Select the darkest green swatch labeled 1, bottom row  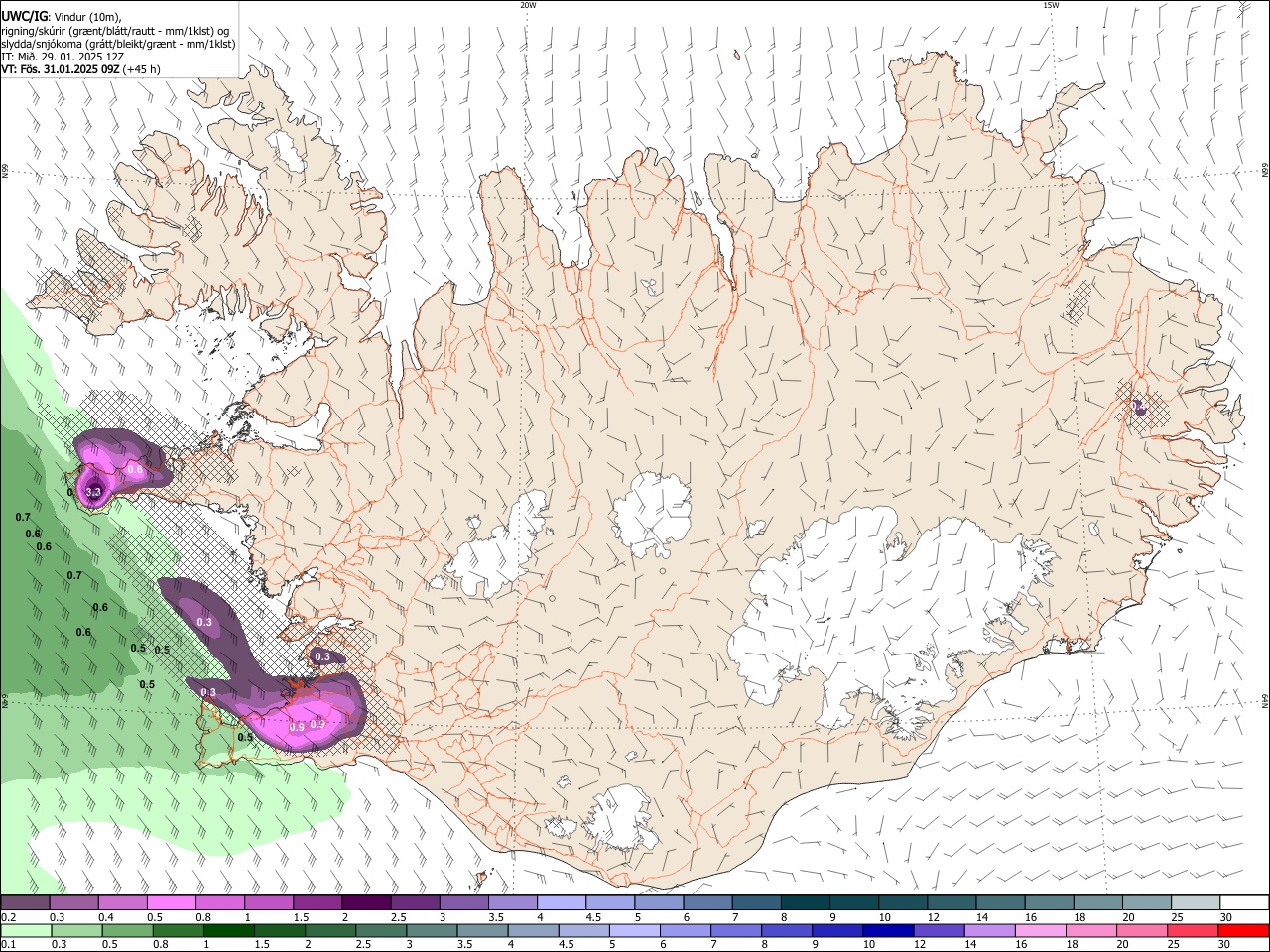(229, 930)
